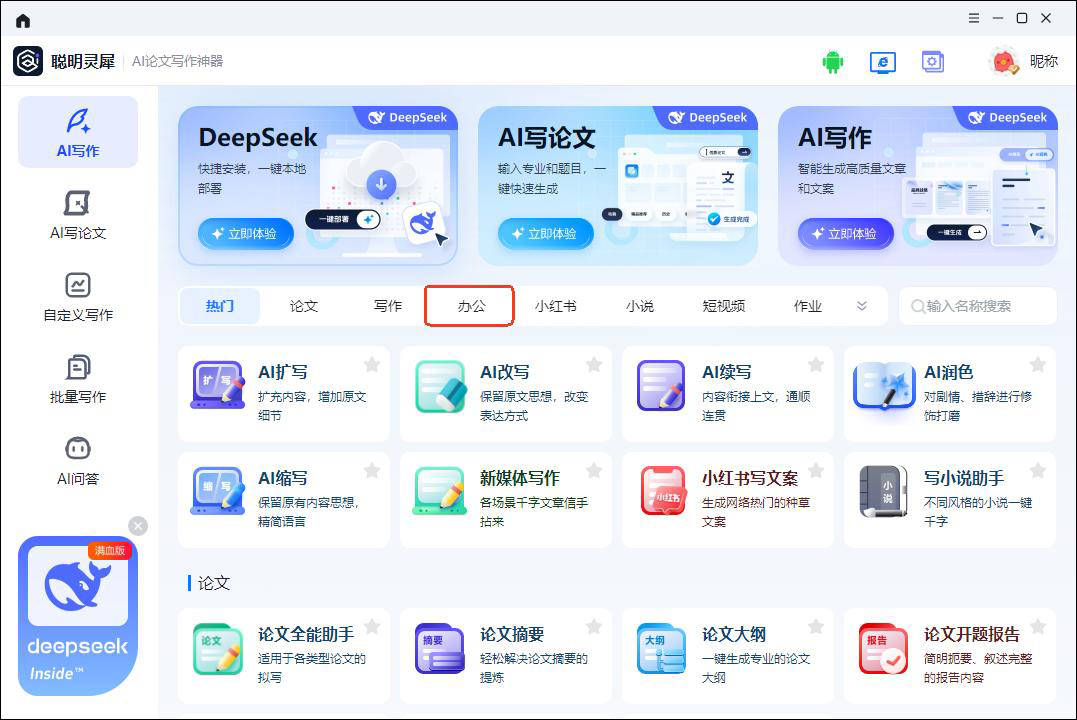The width and height of the screenshot is (1077, 720).
Task: Star the 论文摘要 tool card
Action: (x=594, y=626)
